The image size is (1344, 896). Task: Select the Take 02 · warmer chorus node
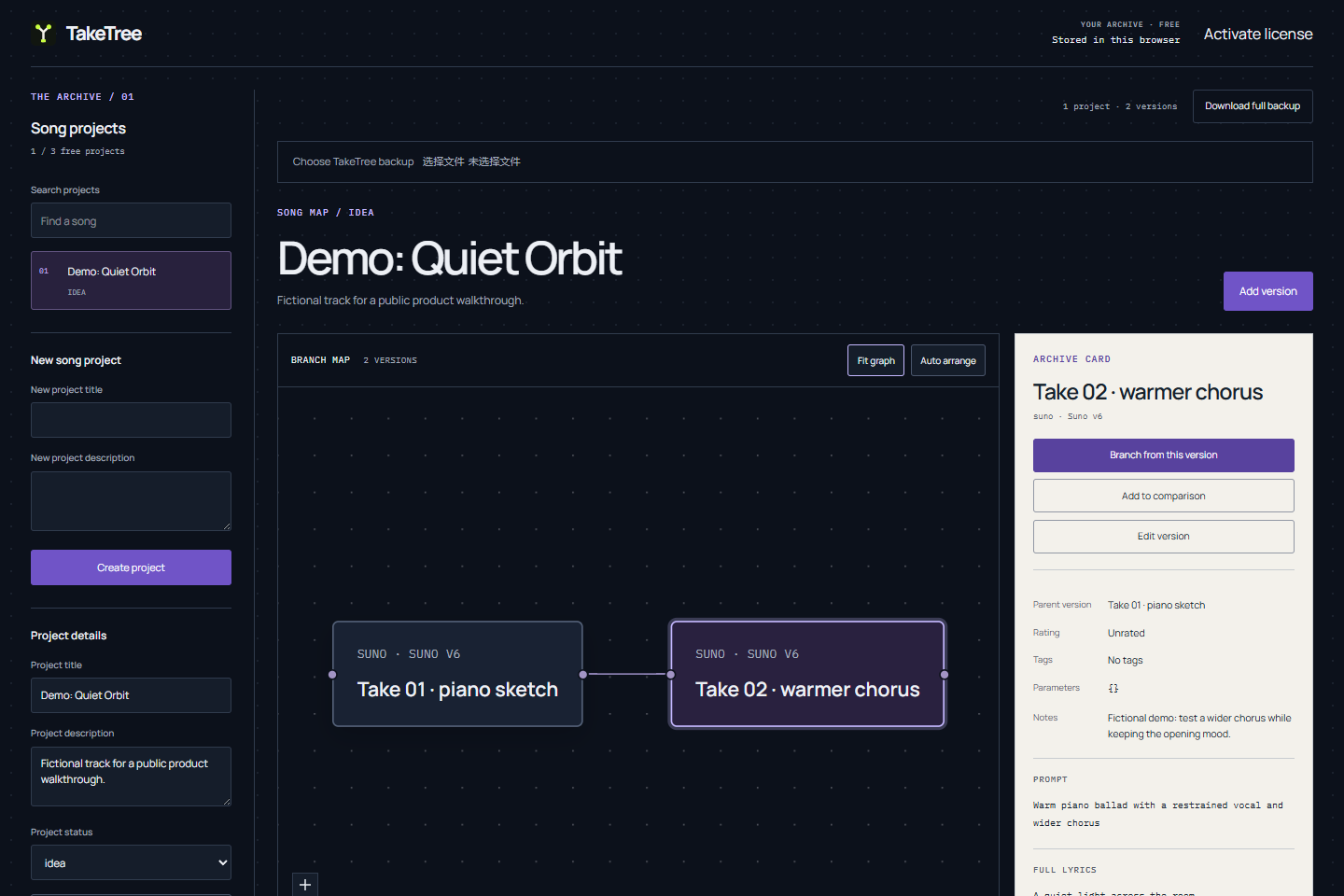click(x=807, y=674)
